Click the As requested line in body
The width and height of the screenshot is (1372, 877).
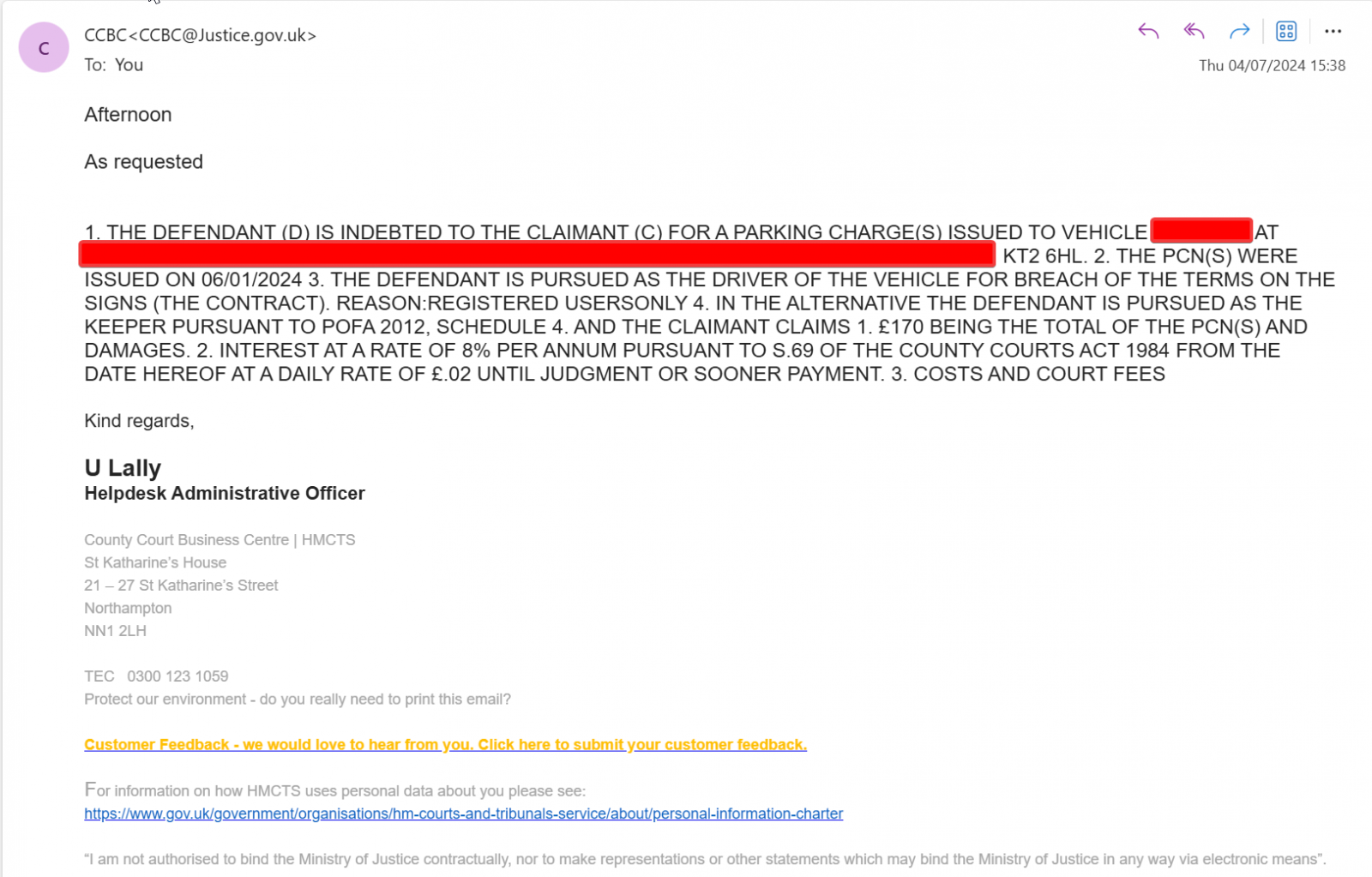click(x=143, y=162)
